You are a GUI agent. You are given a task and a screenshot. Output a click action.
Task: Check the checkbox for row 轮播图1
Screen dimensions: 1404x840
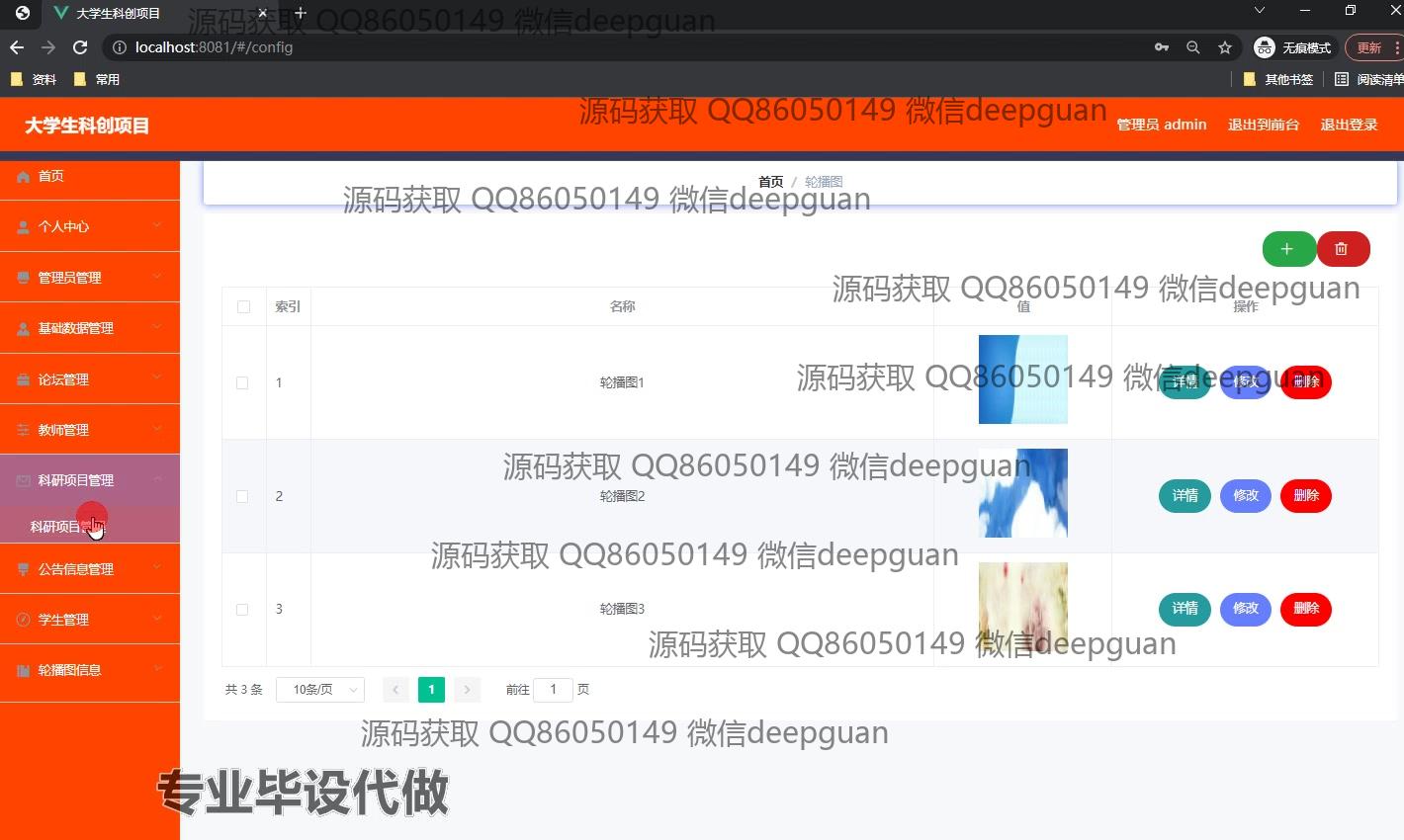pos(242,382)
